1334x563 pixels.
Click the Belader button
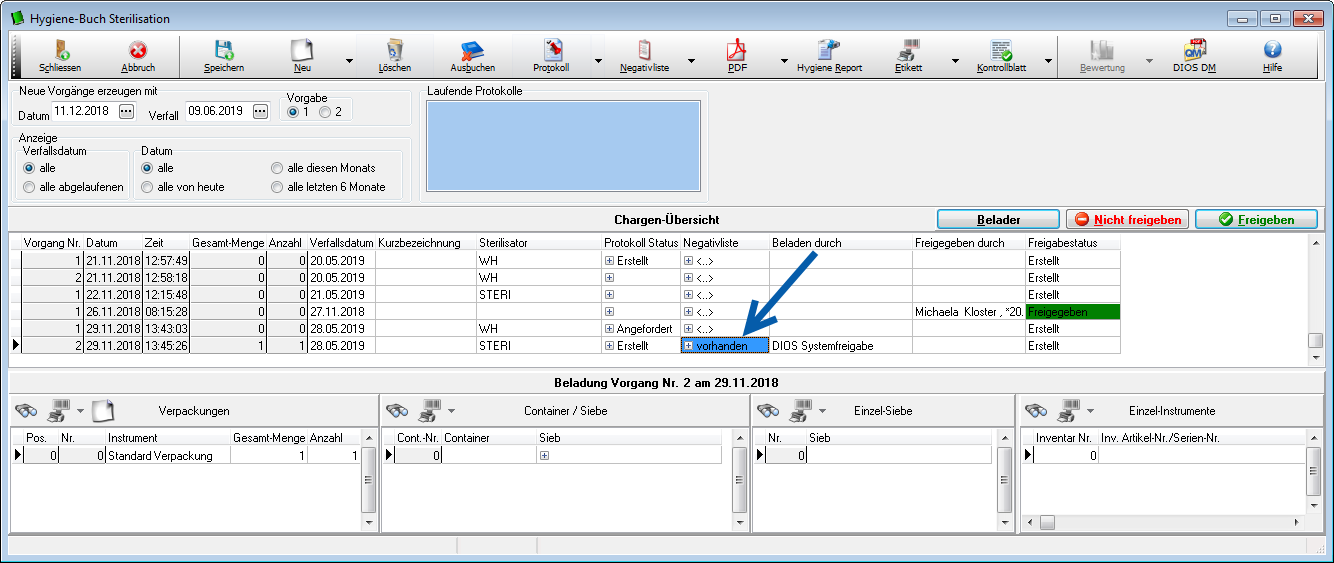(998, 219)
